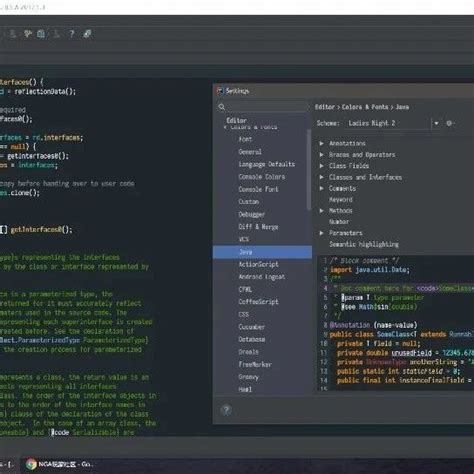
Task: Click the dimmed SDK Manager toolbar icon
Action: 57,34
